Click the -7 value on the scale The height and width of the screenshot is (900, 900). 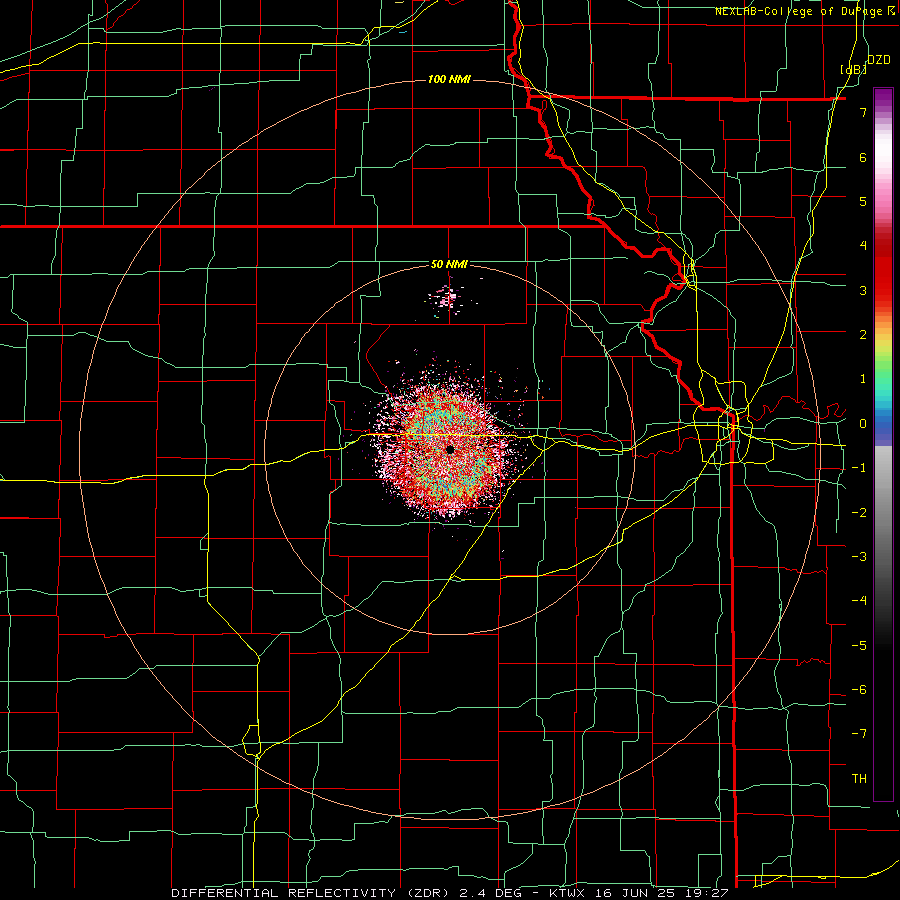coord(859,734)
